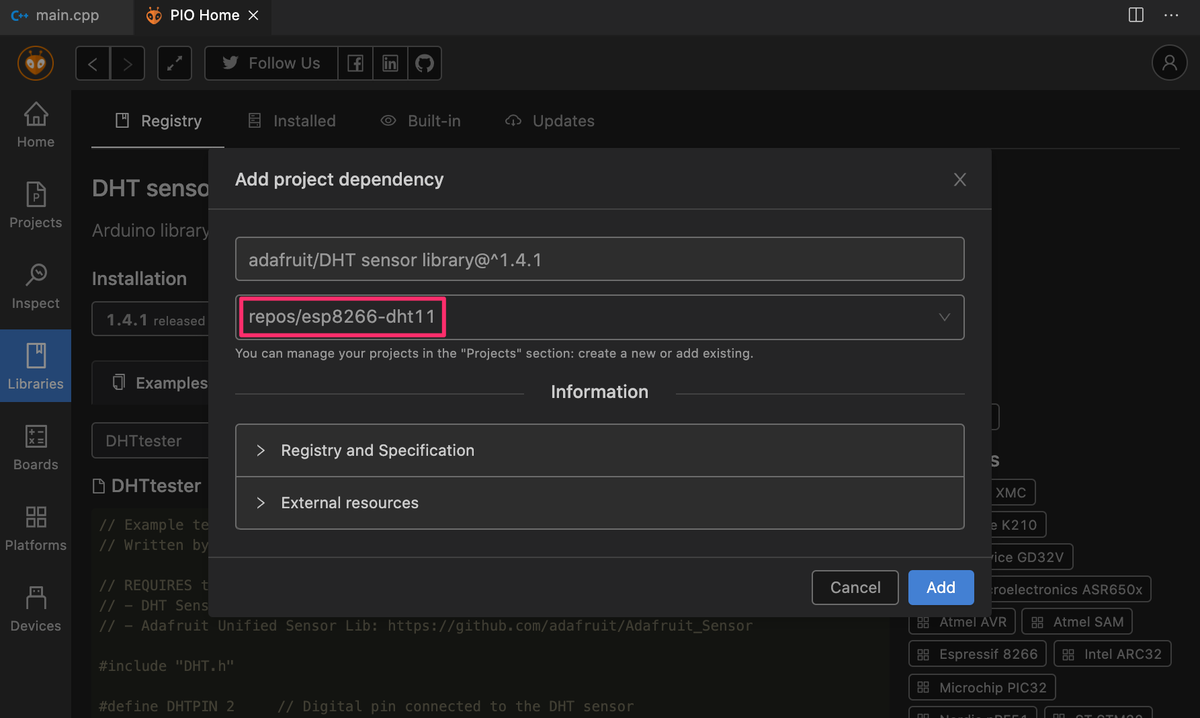The image size is (1200, 718).
Task: Open Libraries in the sidebar
Action: [x=36, y=366]
